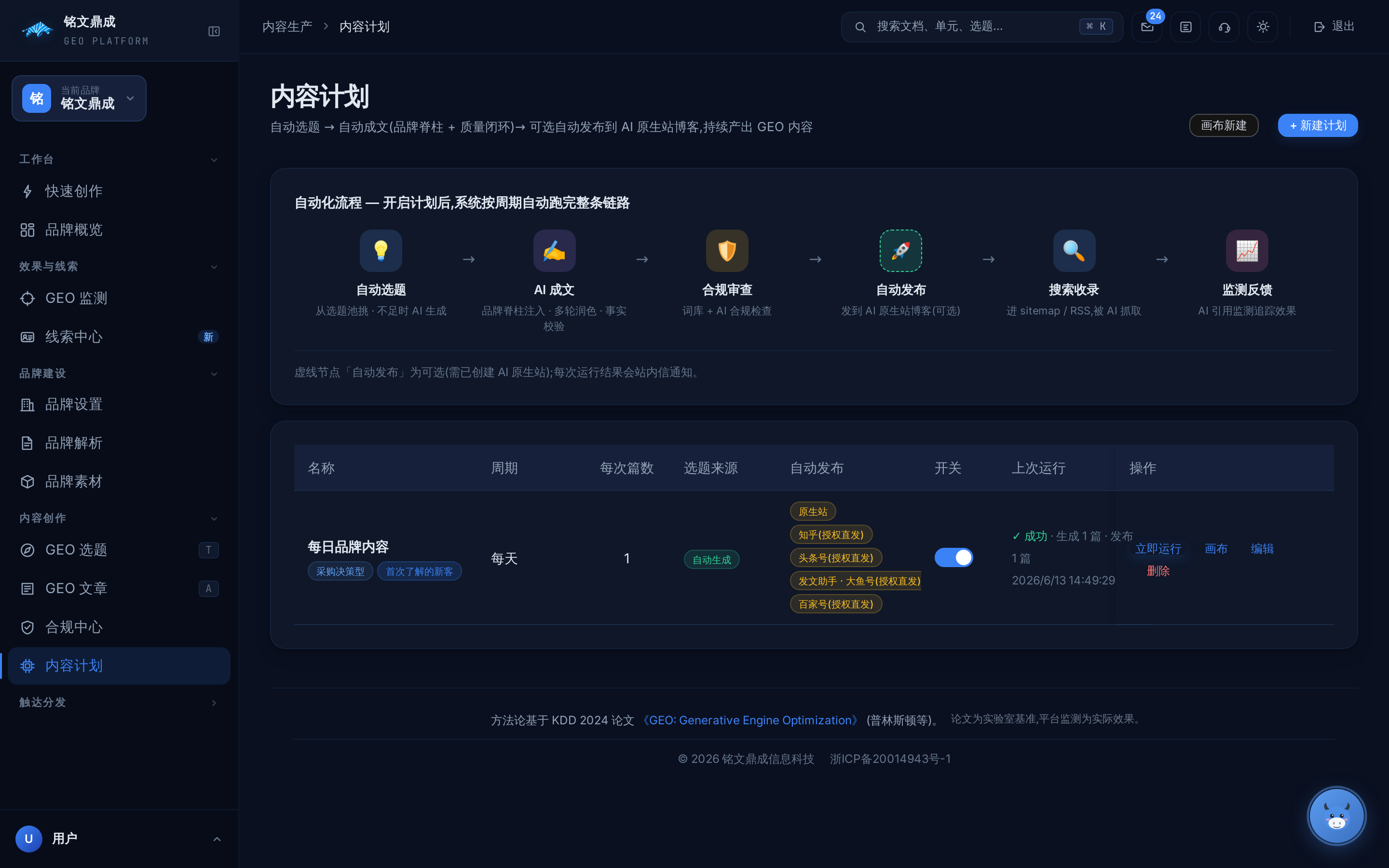
Task: Click the search magnifier icon
Action: coord(860,27)
